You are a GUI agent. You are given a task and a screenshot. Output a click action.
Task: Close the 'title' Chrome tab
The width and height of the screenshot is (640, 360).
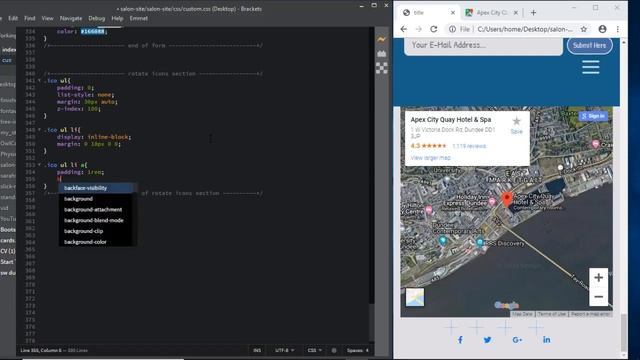[453, 13]
